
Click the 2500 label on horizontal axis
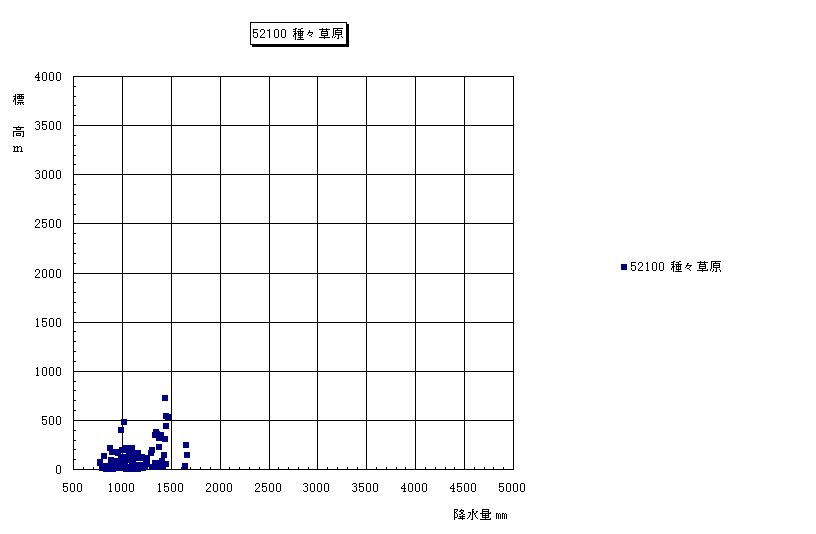[268, 488]
